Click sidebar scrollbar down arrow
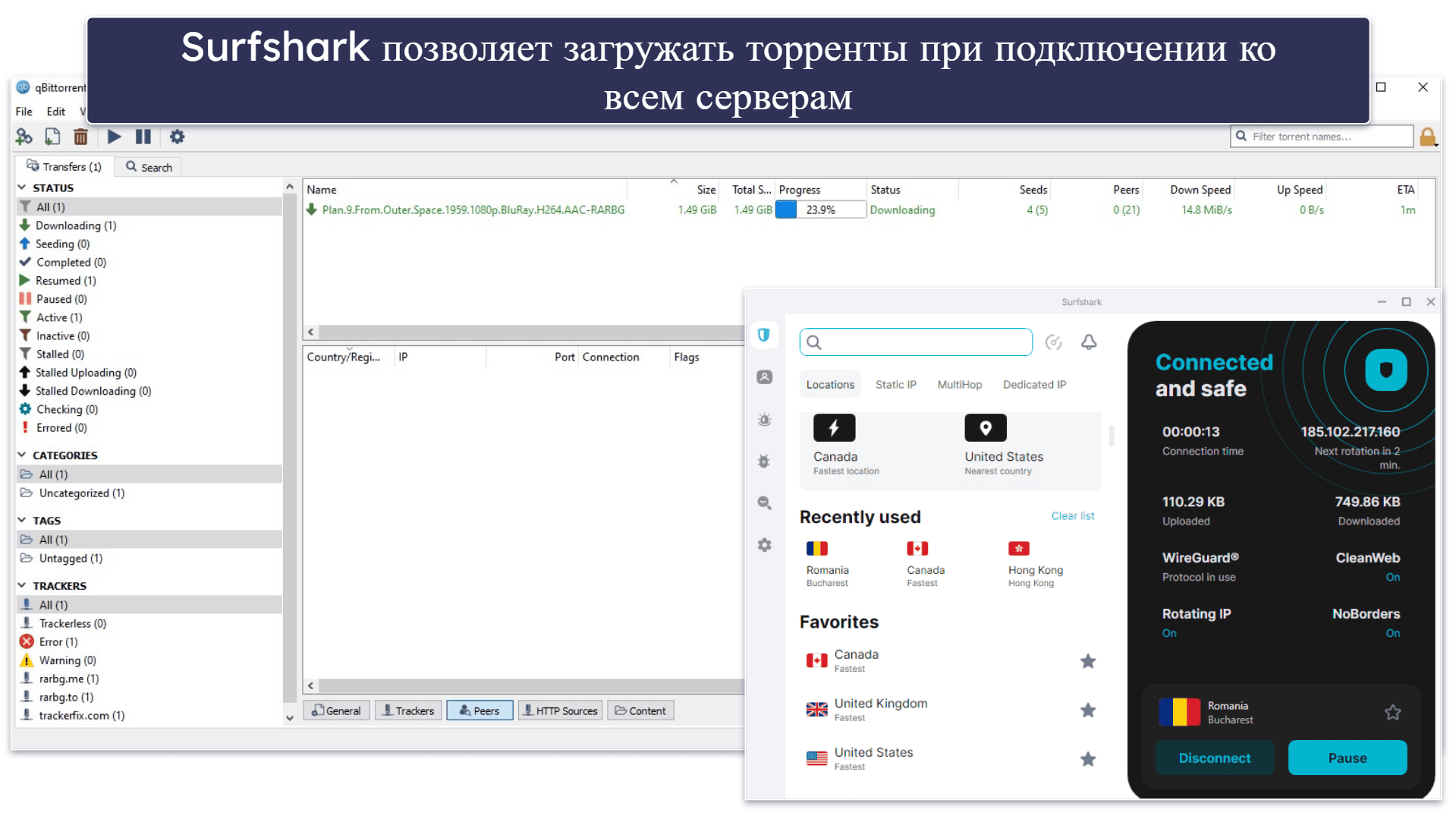The height and width of the screenshot is (819, 1456). tap(289, 717)
